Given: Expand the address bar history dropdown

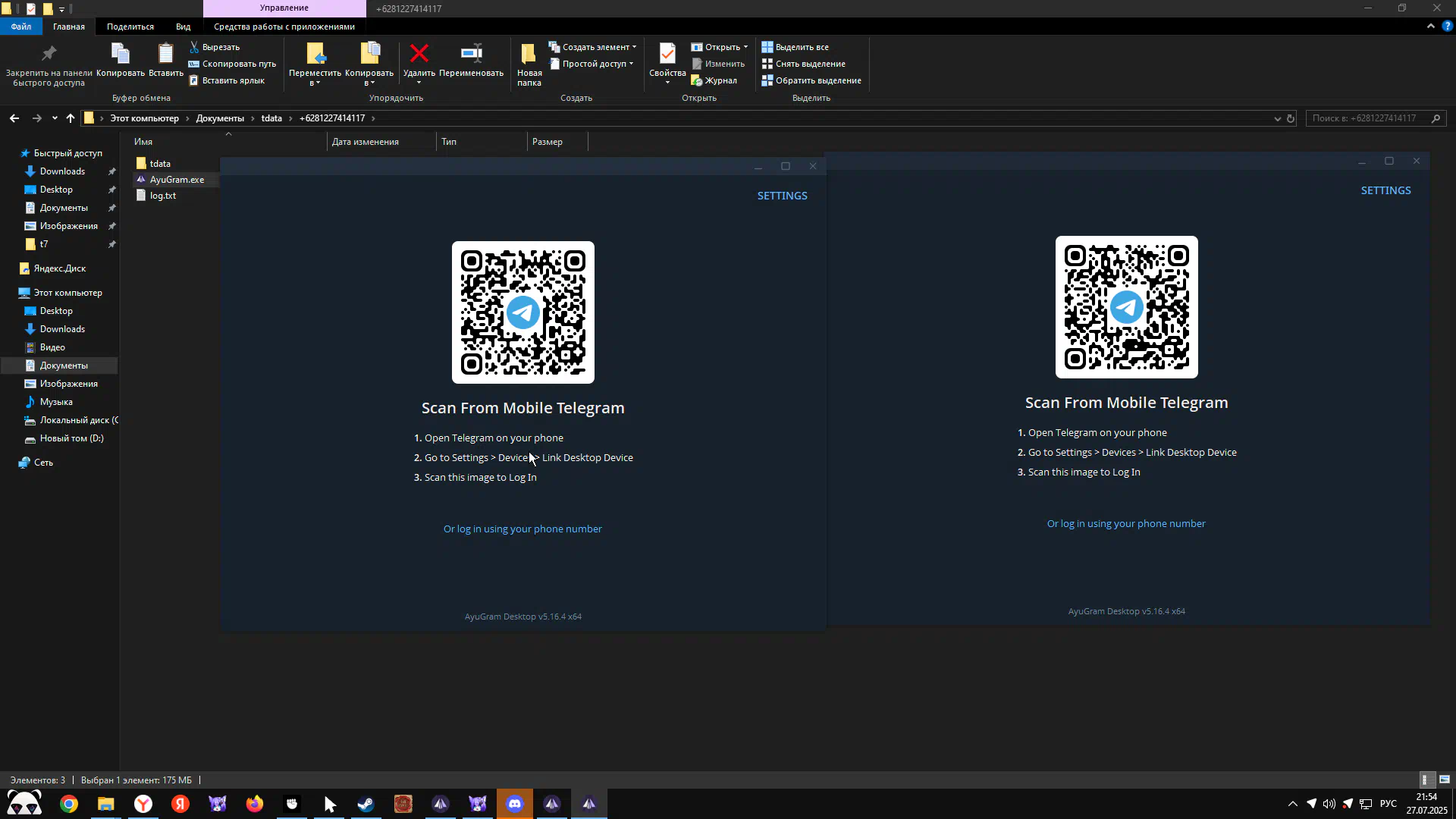Looking at the screenshot, I should (x=1277, y=118).
